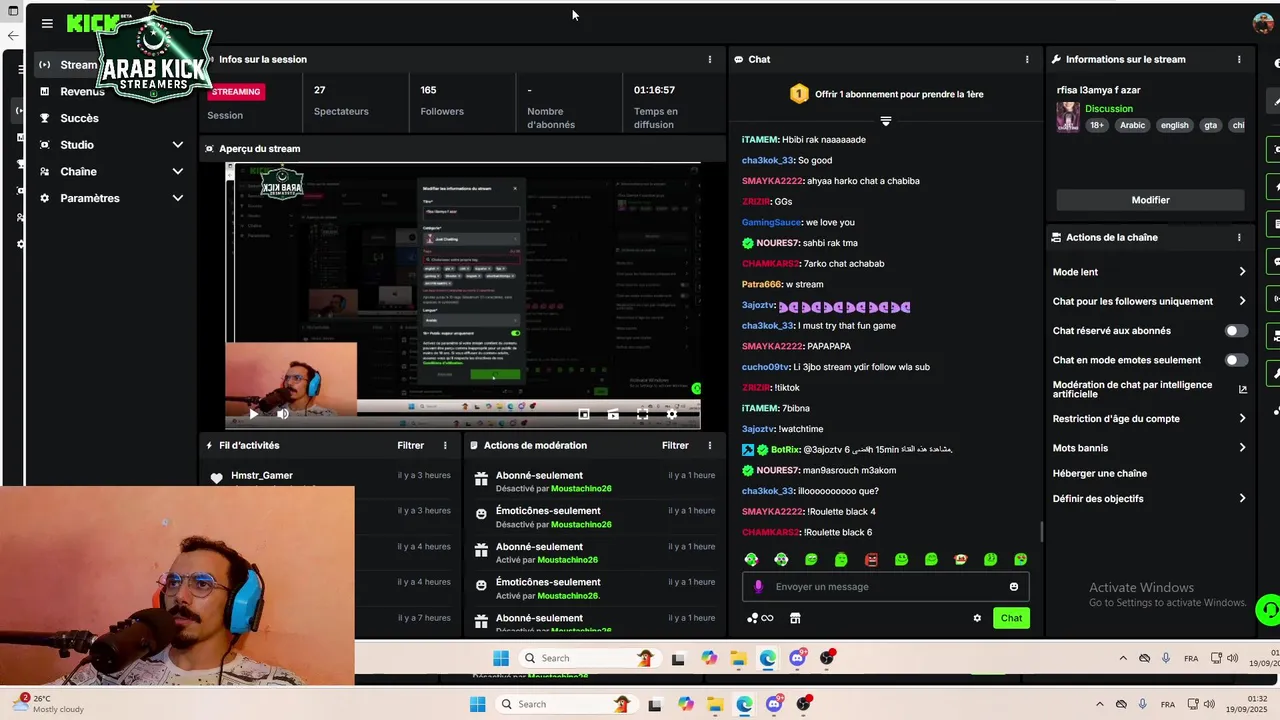Click the 18+ stream tag
The image size is (1280, 720).
[x=1097, y=125]
